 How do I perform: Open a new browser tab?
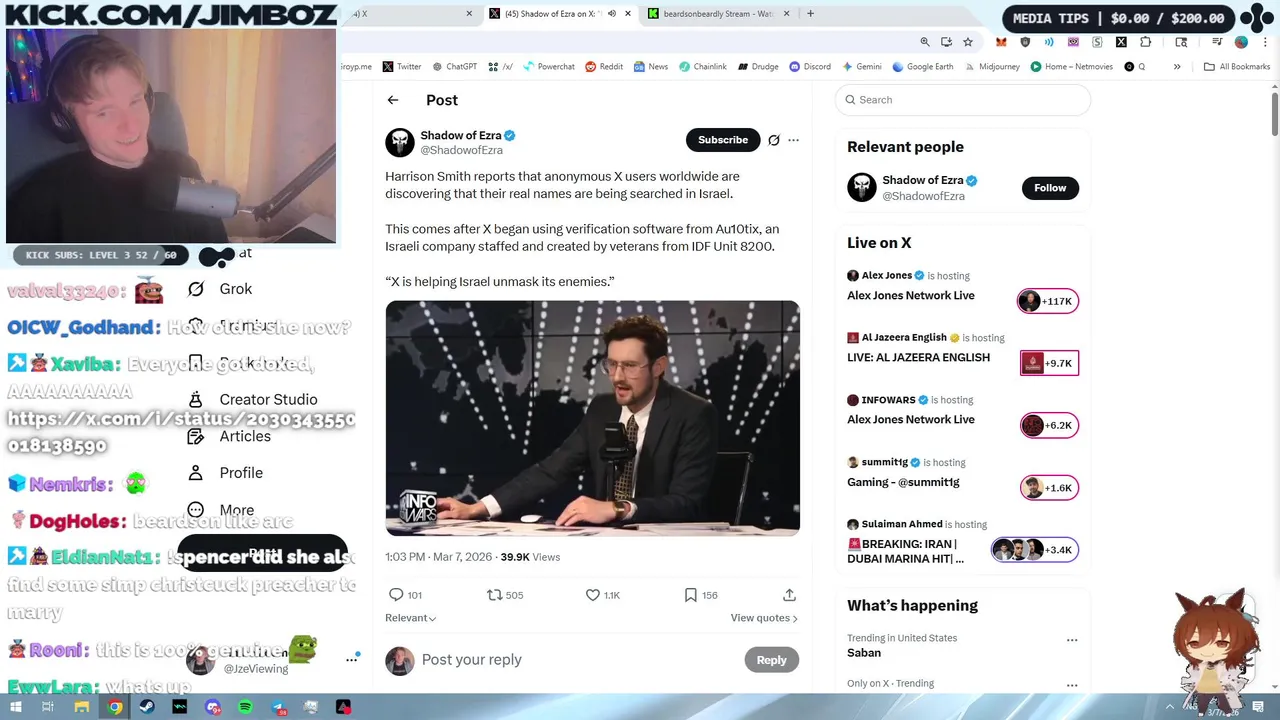pos(811,14)
